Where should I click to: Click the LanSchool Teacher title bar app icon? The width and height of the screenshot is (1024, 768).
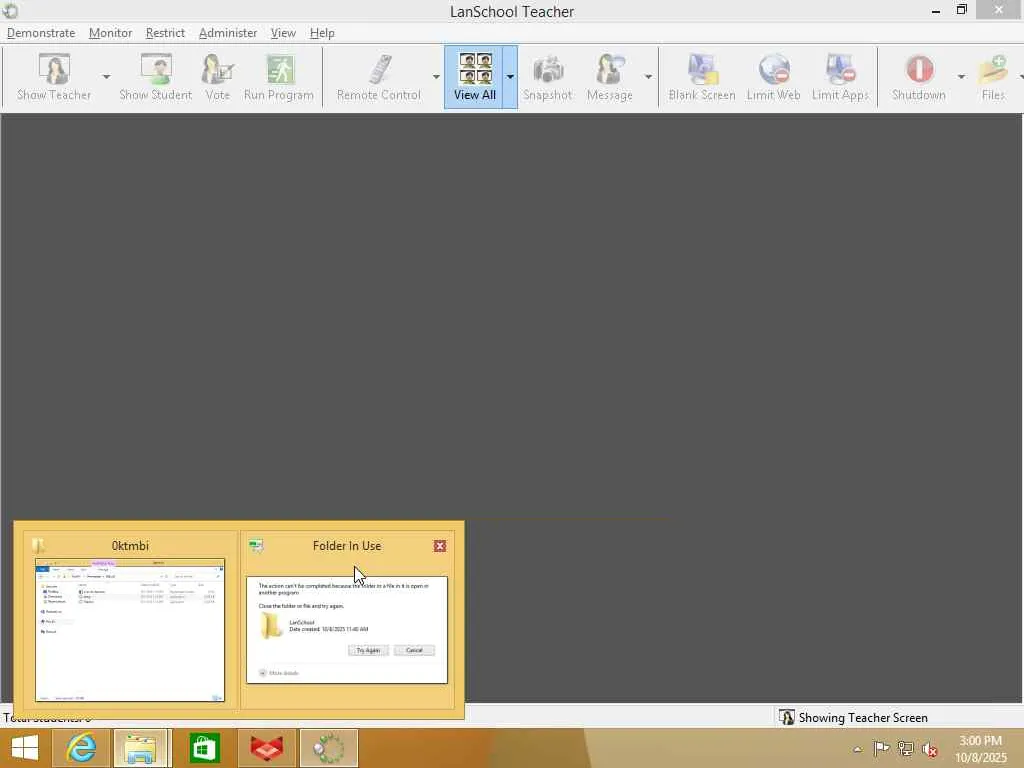10,11
